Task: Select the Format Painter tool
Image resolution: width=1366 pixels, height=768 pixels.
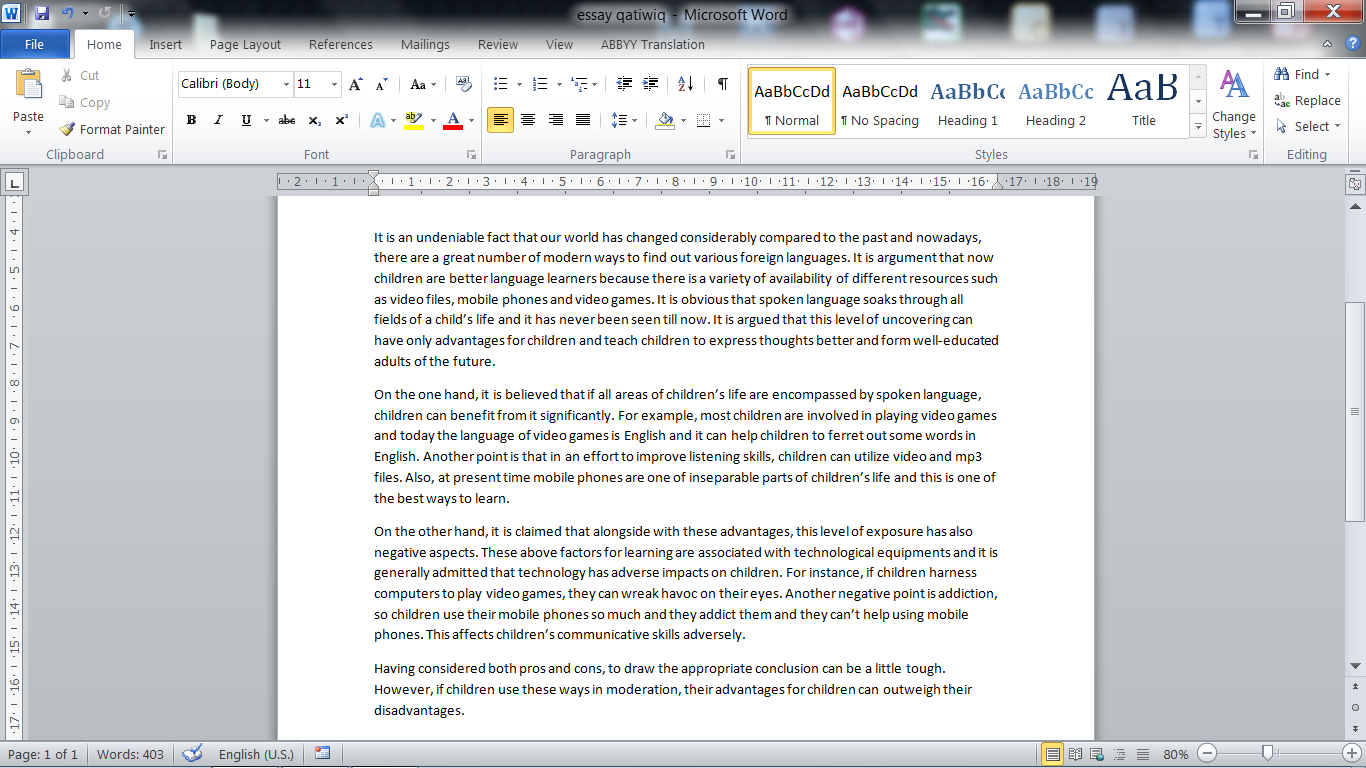Action: coord(112,129)
